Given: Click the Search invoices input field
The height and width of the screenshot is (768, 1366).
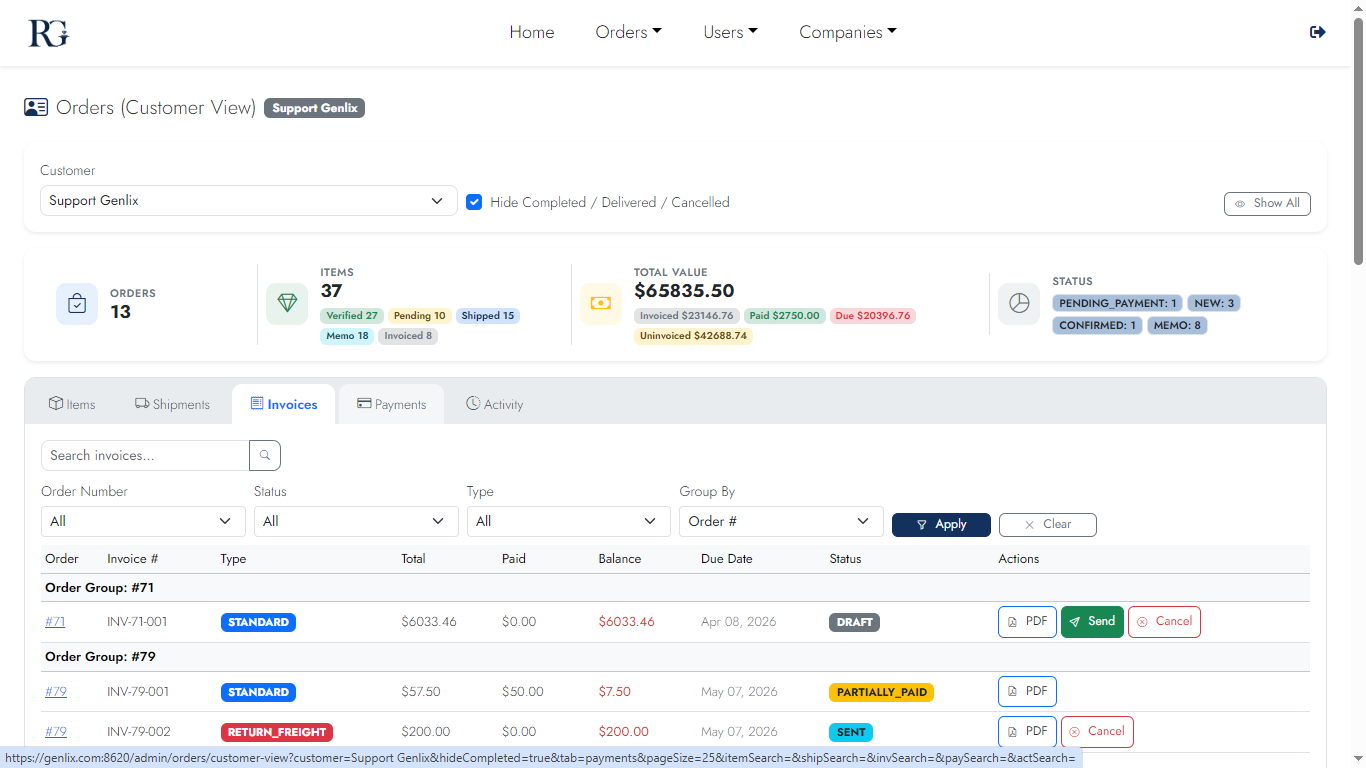Looking at the screenshot, I should pyautogui.click(x=145, y=455).
